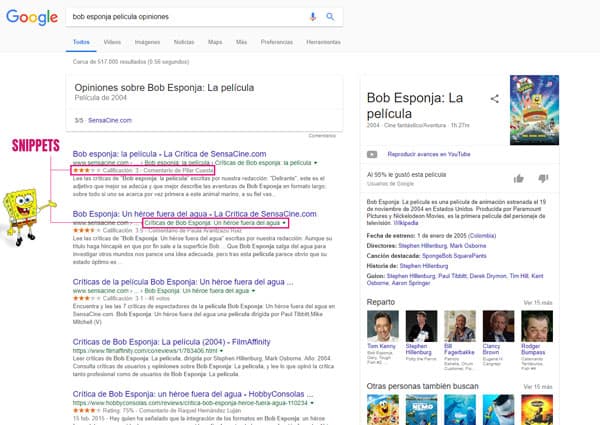Switch to the Videos tab
600x425 pixels.
[112, 42]
